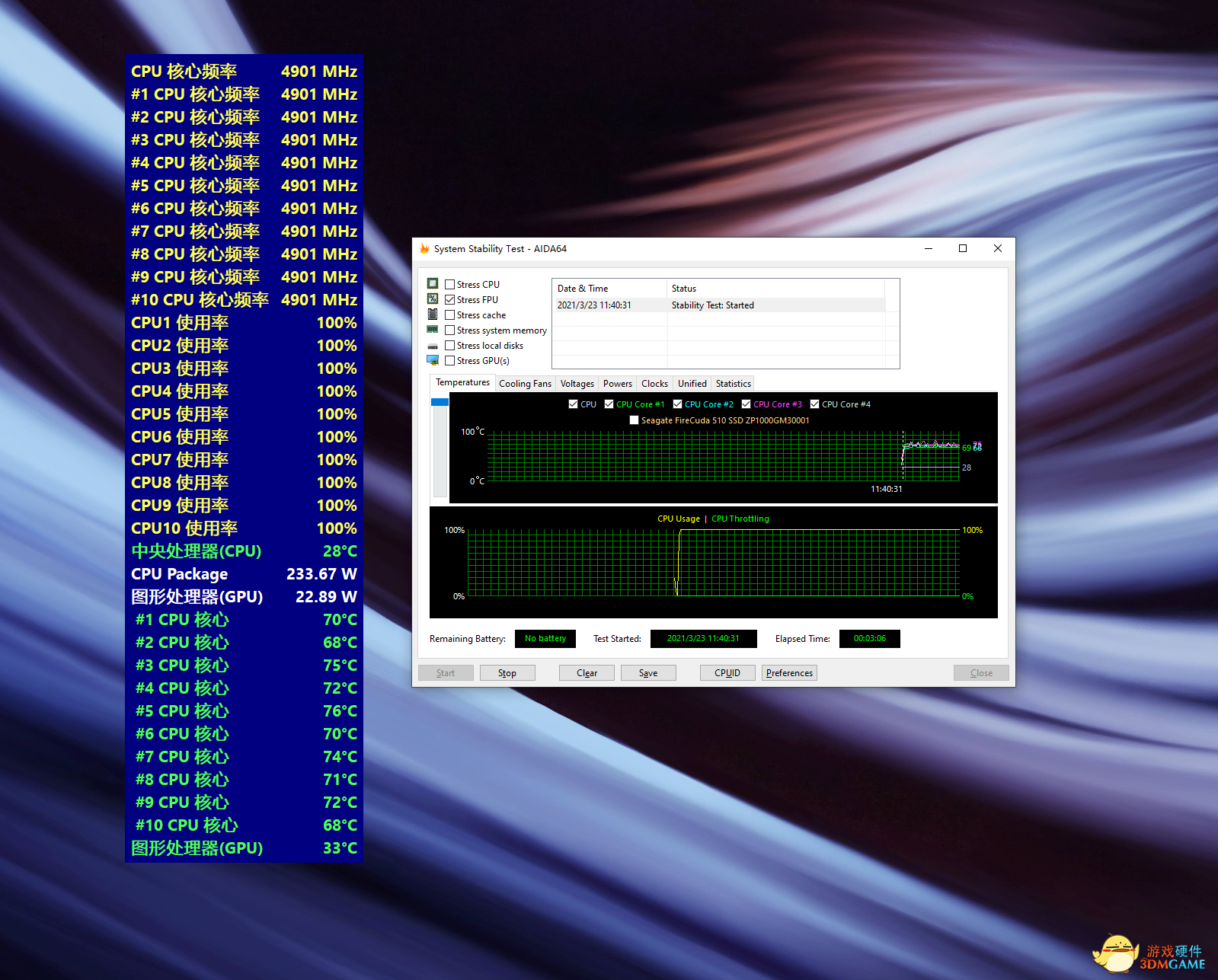Switch to the Cooling Fans tab
Image resolution: width=1218 pixels, height=980 pixels.
pyautogui.click(x=525, y=384)
